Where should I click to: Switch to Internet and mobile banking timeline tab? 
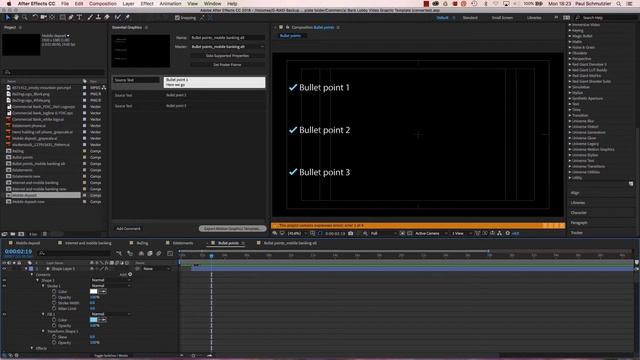tap(88, 243)
